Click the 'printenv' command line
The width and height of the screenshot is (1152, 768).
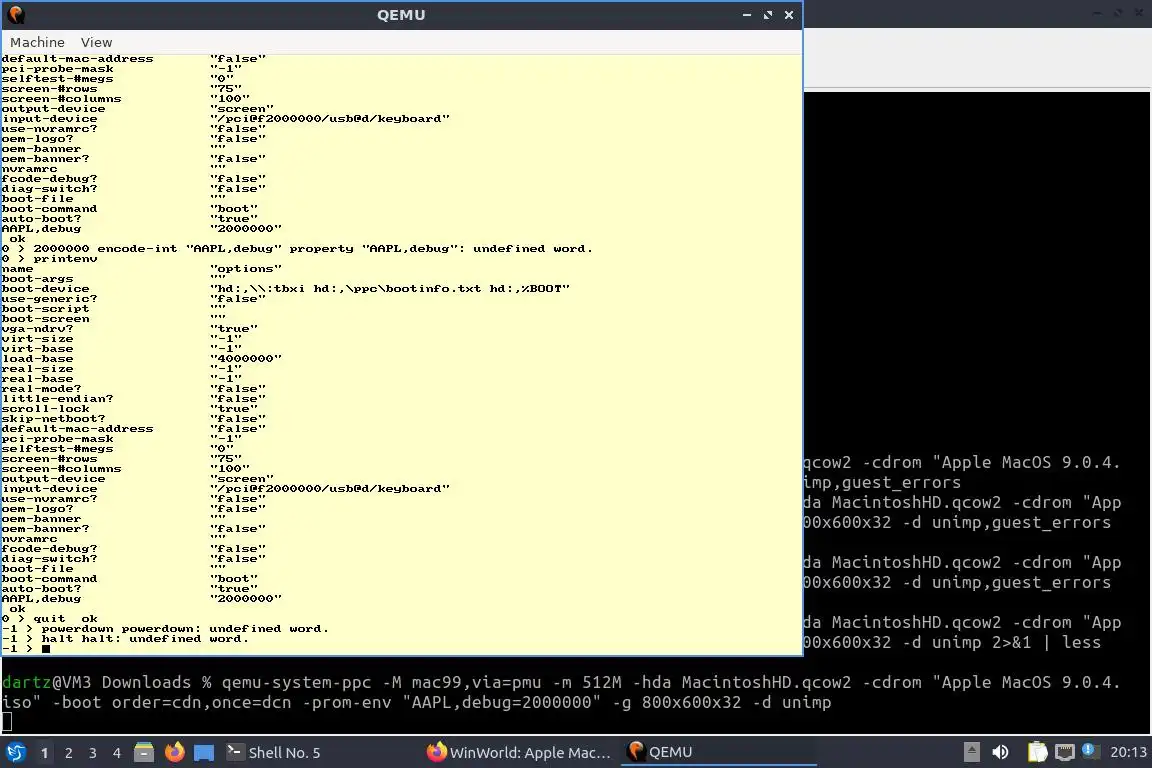pos(49,259)
